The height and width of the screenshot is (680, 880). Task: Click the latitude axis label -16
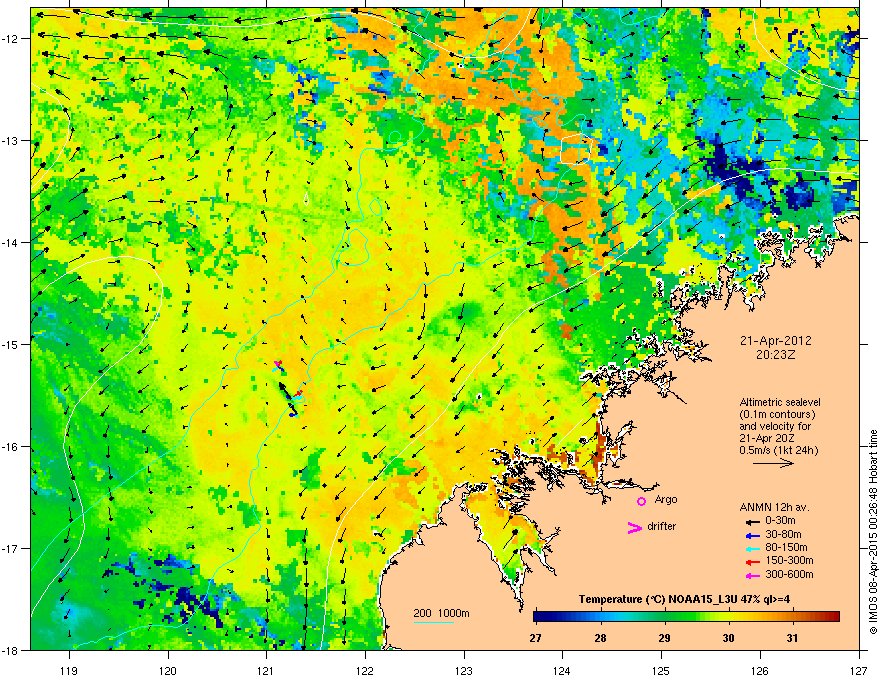tap(11, 447)
